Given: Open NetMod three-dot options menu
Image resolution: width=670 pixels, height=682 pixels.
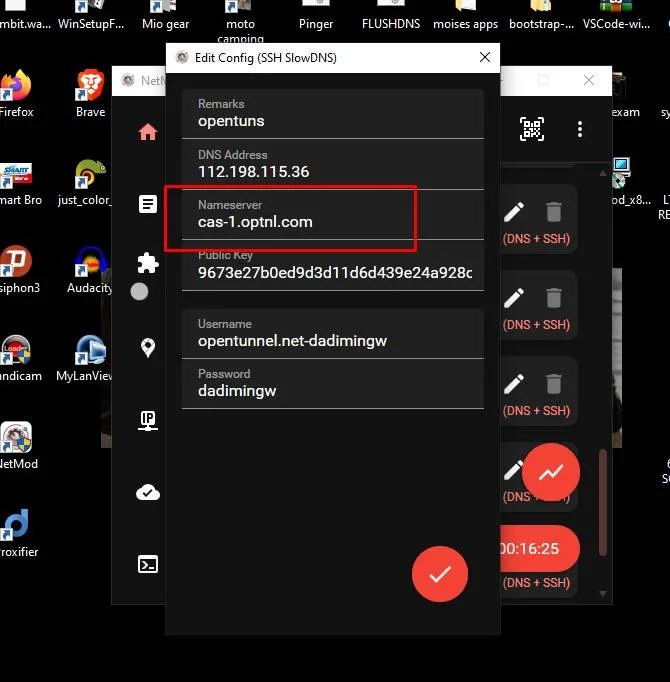Looking at the screenshot, I should point(580,129).
